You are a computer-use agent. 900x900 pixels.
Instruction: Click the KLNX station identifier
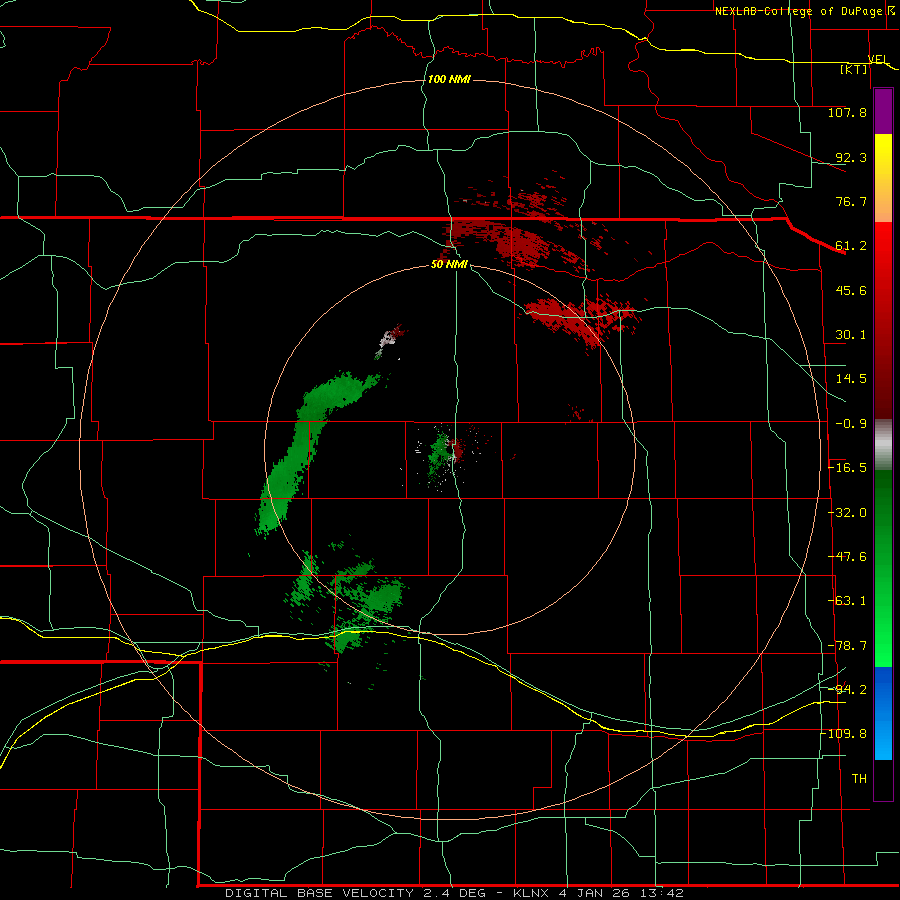click(530, 893)
